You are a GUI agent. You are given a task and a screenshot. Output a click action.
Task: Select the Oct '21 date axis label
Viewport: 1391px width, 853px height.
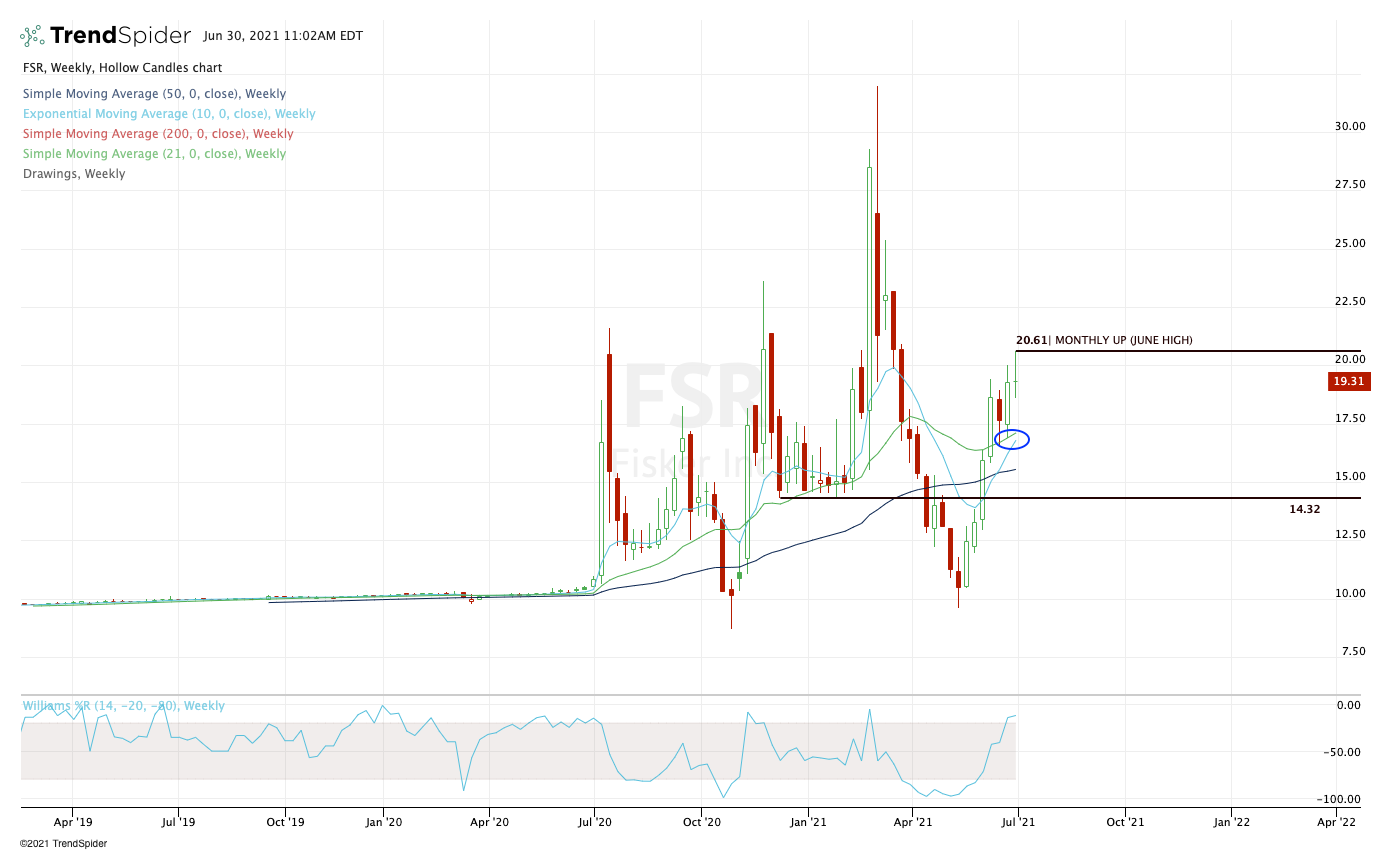tap(1125, 823)
